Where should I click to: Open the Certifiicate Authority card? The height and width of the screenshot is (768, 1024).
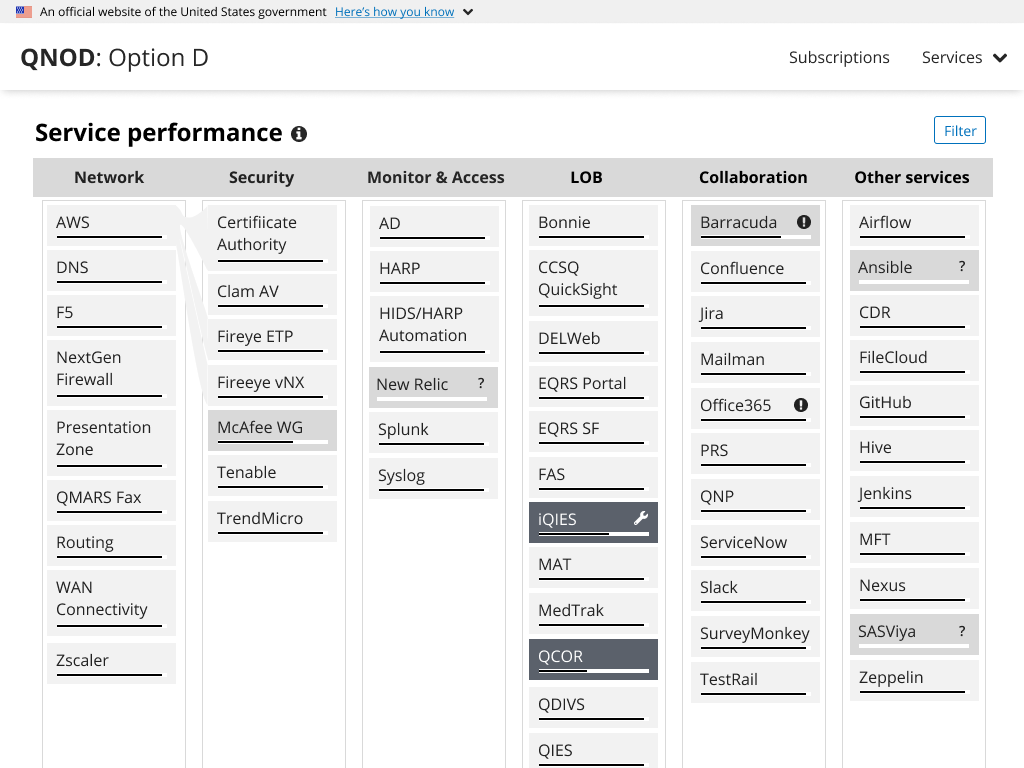[272, 238]
